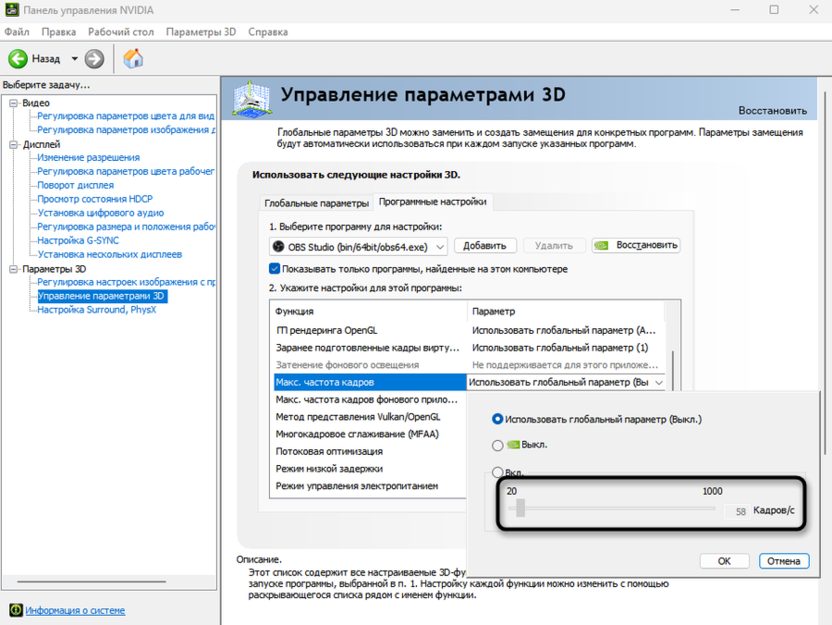Screen dimensions: 832x625
Task: Click the Функция column header
Action: click(x=370, y=311)
